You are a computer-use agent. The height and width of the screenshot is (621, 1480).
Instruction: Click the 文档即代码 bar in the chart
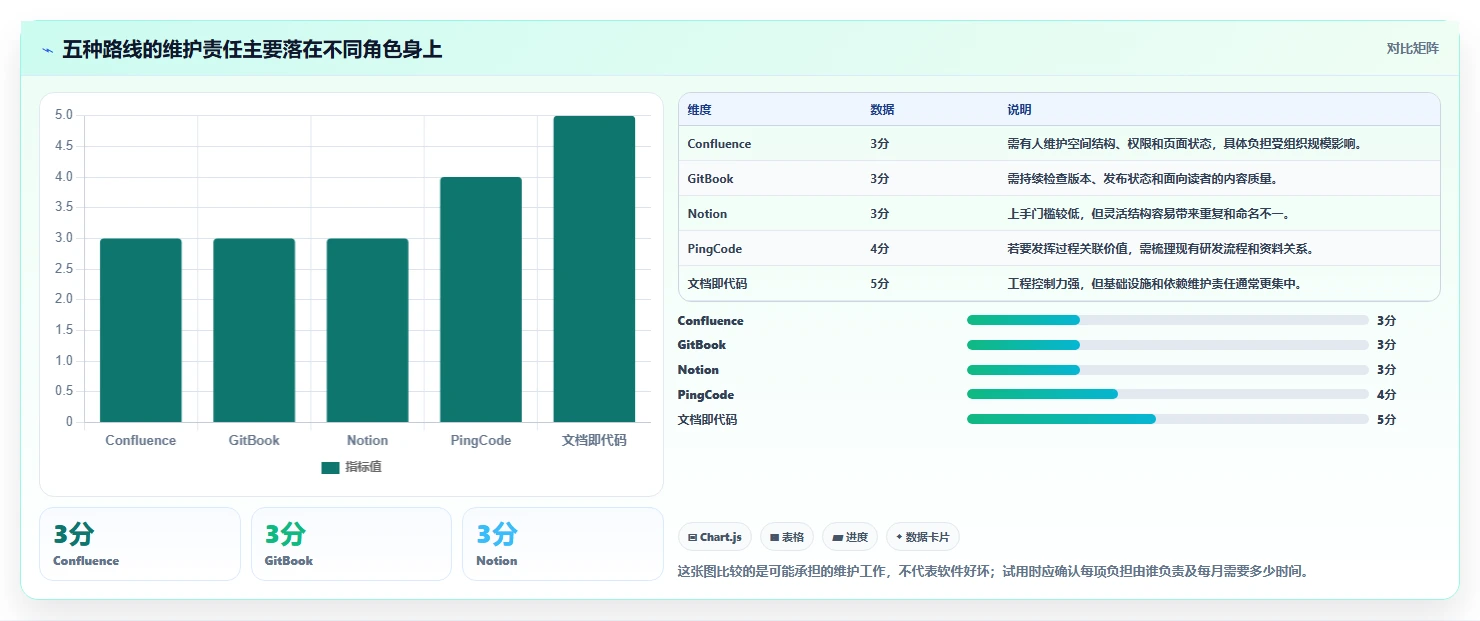pyautogui.click(x=594, y=269)
